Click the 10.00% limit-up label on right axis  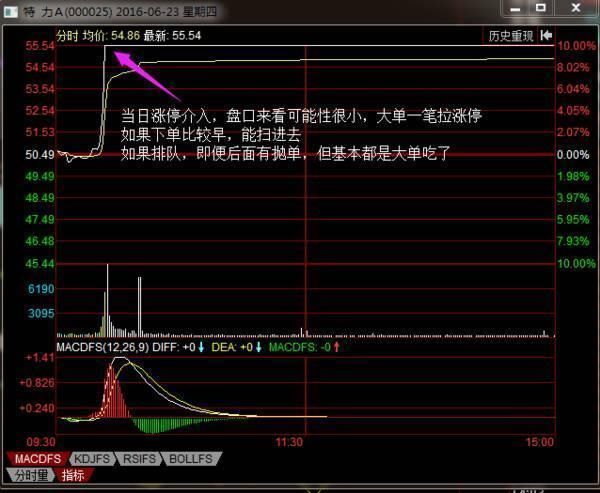tap(577, 46)
